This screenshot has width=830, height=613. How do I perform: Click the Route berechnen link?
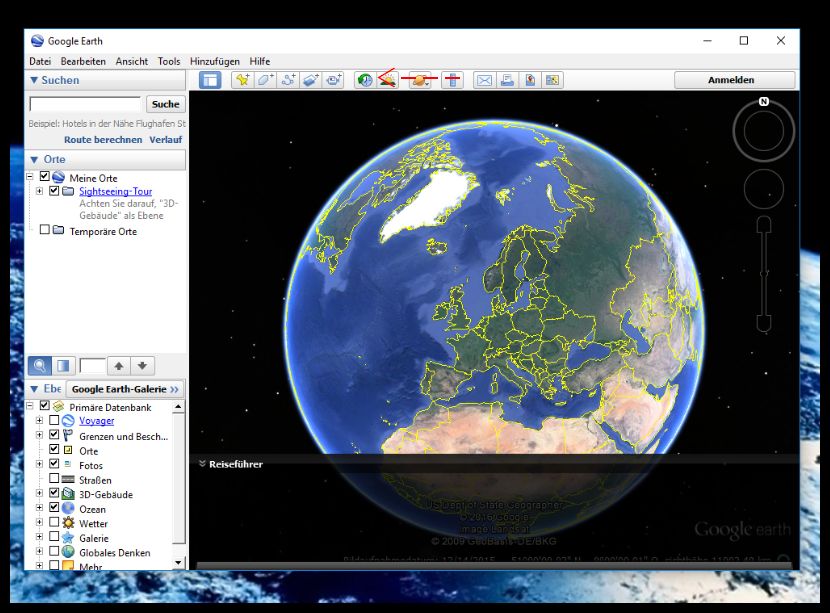(103, 140)
